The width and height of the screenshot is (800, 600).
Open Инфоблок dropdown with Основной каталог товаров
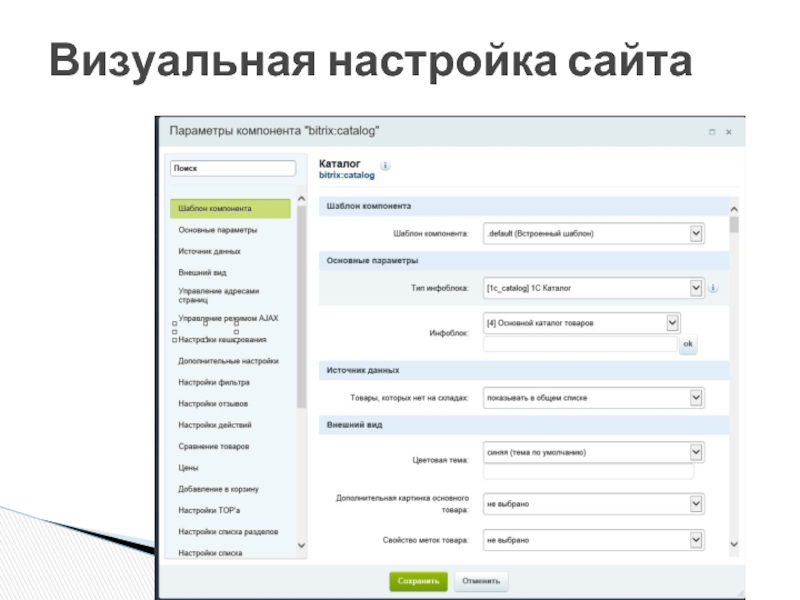tap(582, 323)
